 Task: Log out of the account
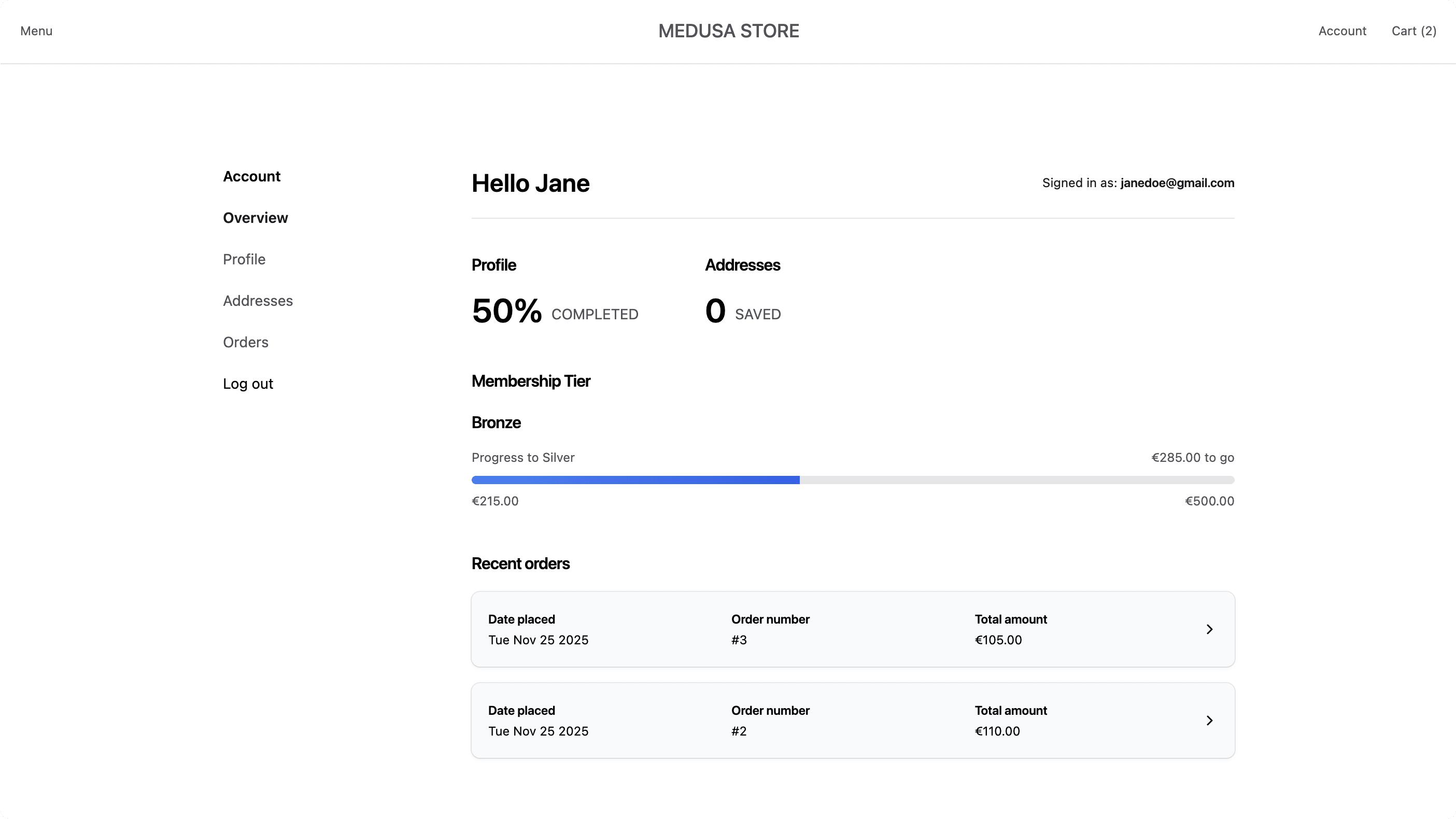248,383
